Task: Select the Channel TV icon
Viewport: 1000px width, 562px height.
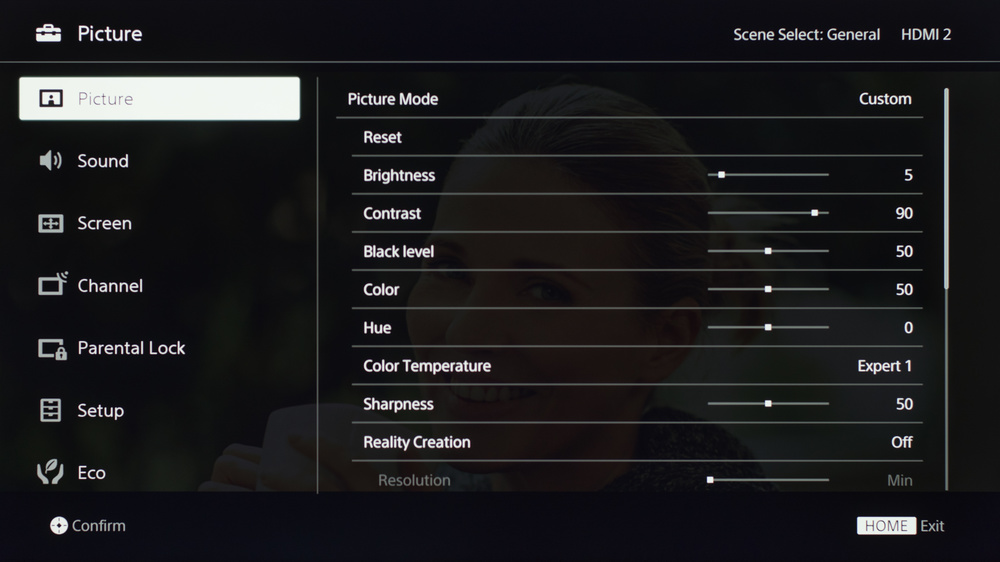Action: point(52,284)
